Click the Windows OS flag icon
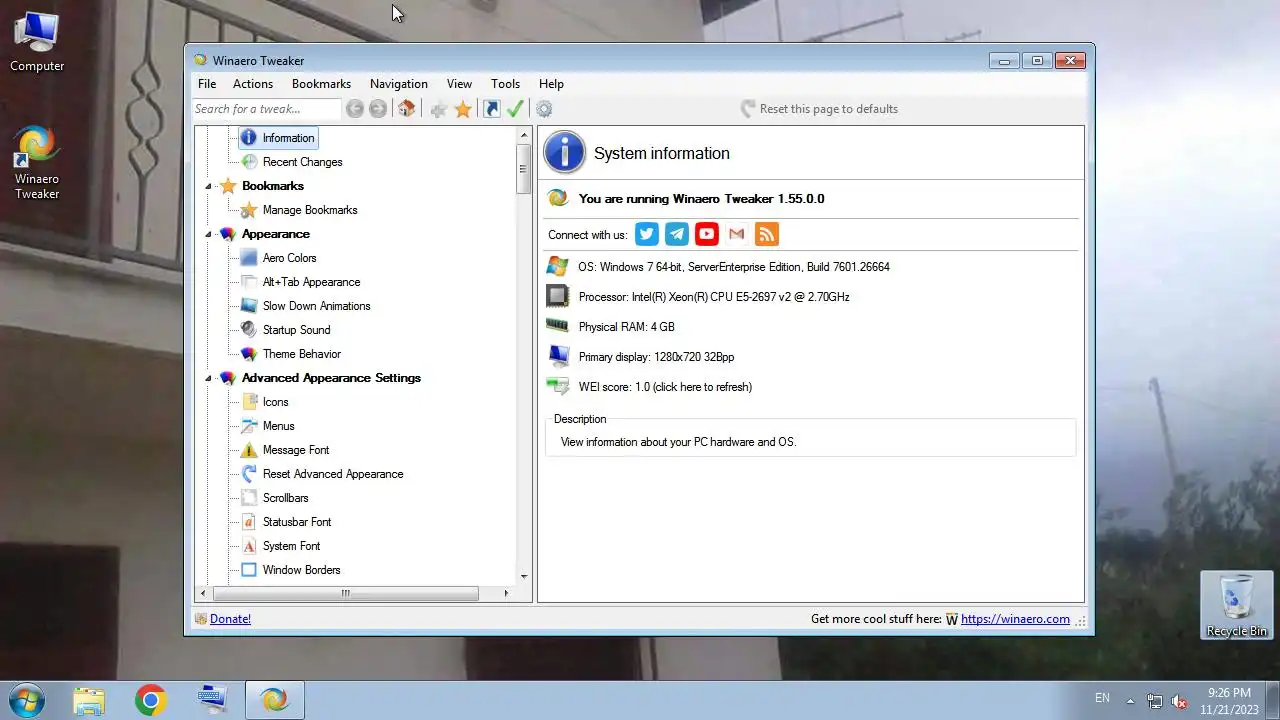 tap(558, 267)
